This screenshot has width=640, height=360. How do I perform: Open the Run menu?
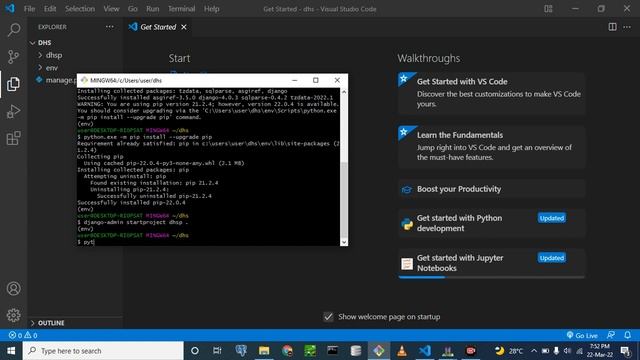pos(153,9)
